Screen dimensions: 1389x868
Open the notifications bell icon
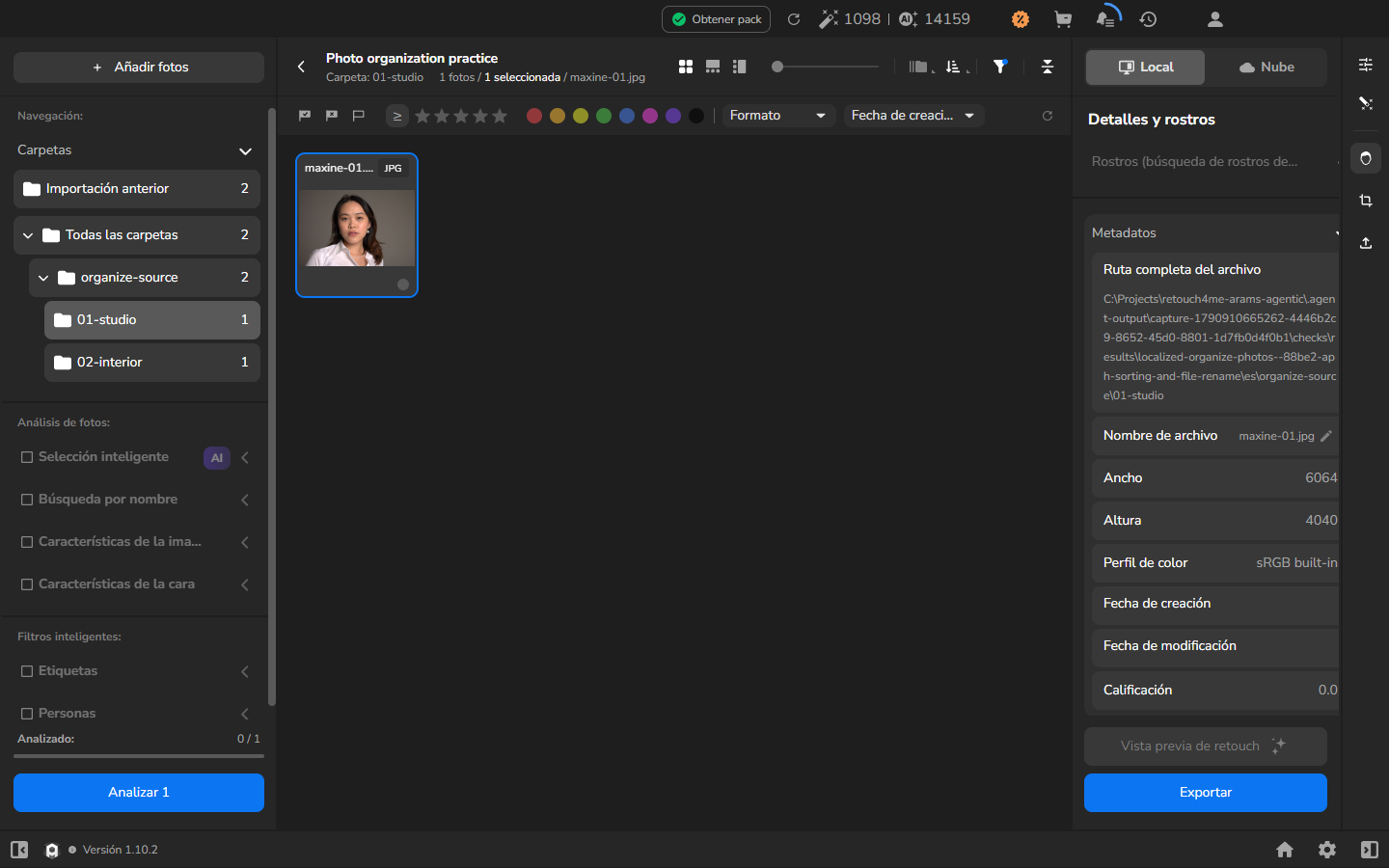coord(1106,19)
